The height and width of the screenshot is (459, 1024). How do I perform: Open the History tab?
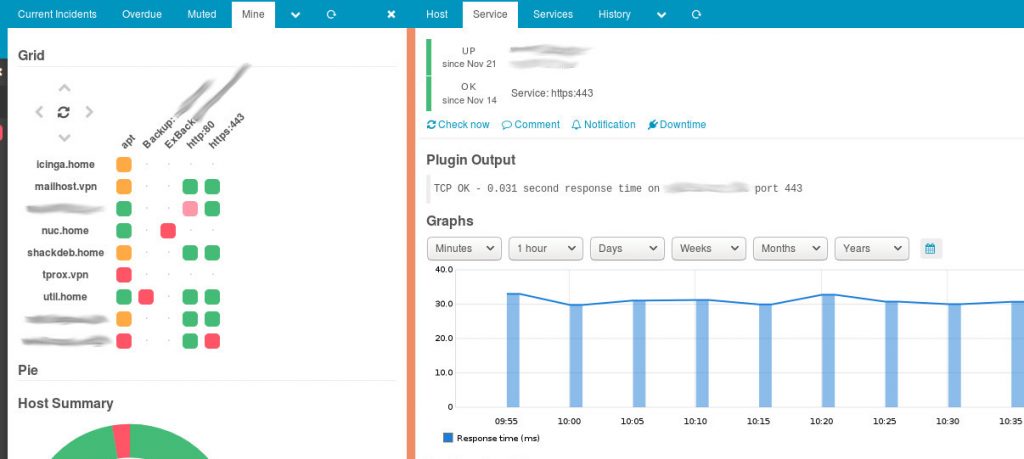coord(615,14)
